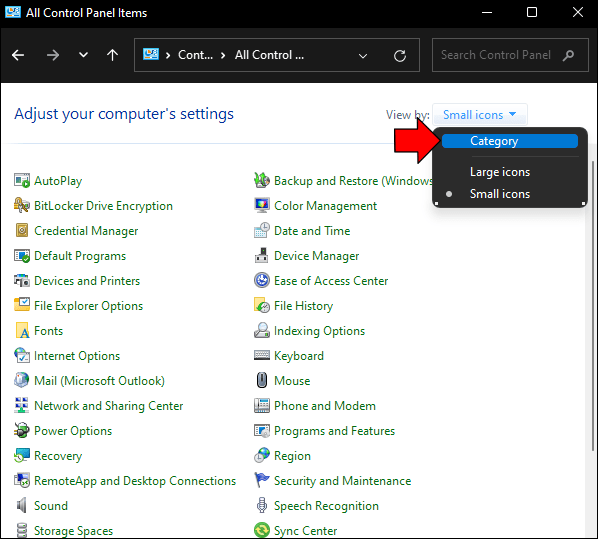Go back with the back arrow
The image size is (598, 539).
[x=18, y=55]
